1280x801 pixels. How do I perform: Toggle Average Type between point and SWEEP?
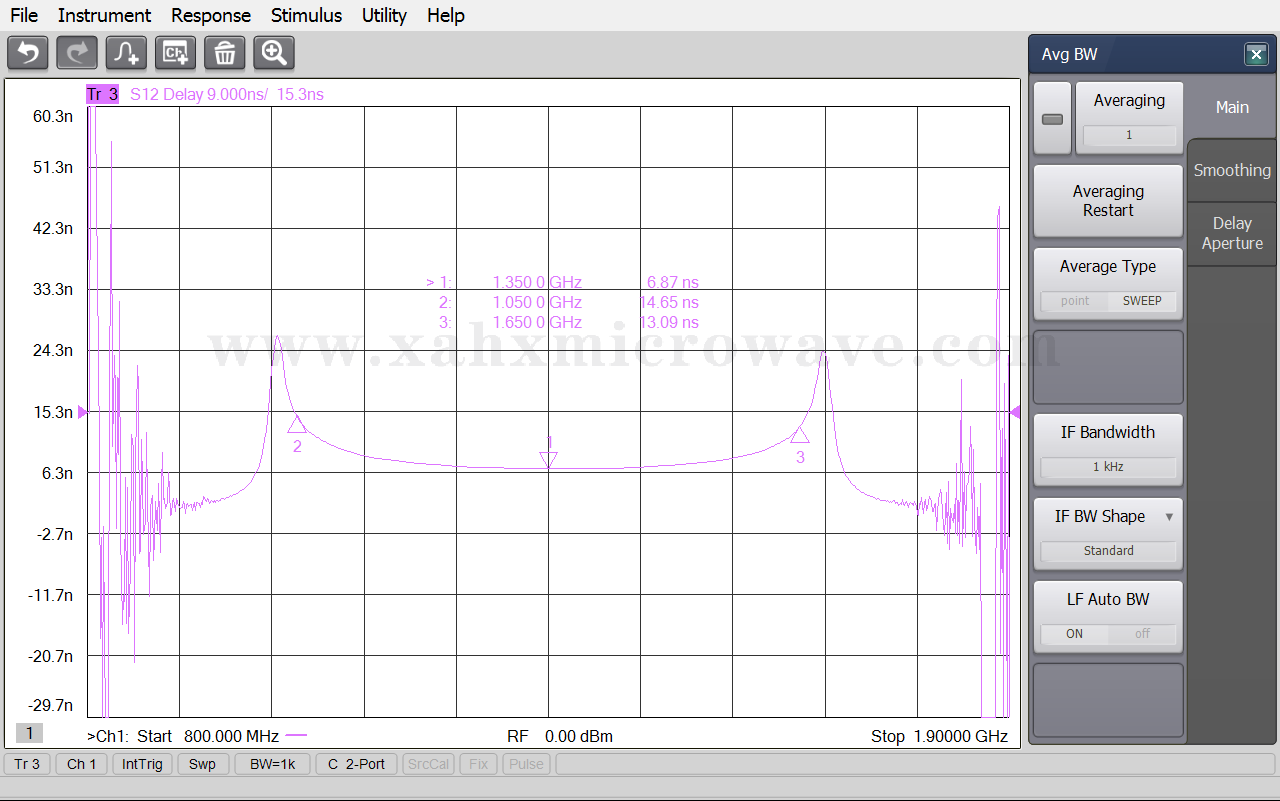(1108, 300)
